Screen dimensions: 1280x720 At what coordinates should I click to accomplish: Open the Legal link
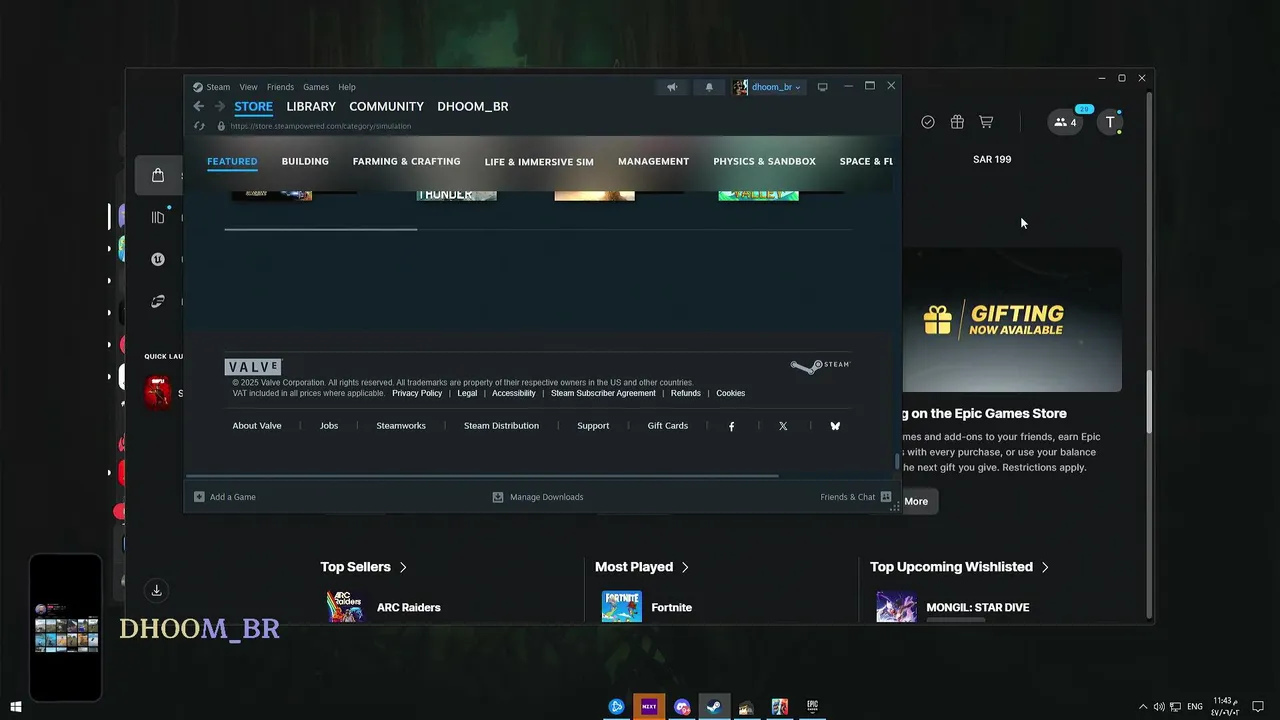467,393
